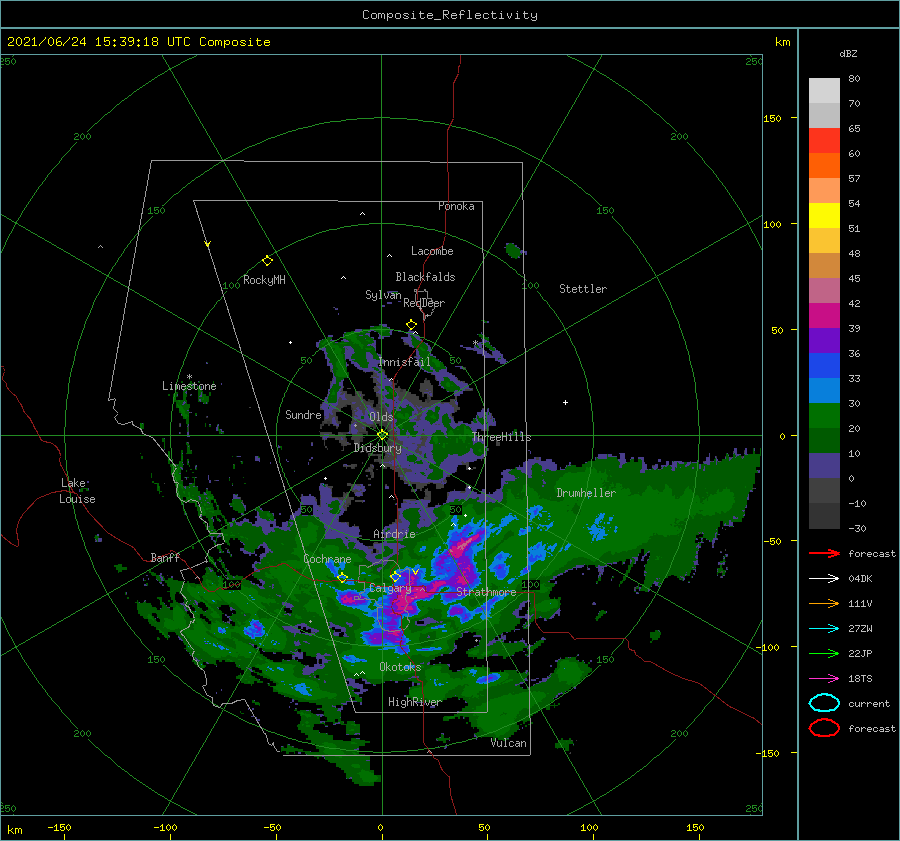Click the Drumheller city label
The height and width of the screenshot is (841, 900).
tap(586, 493)
